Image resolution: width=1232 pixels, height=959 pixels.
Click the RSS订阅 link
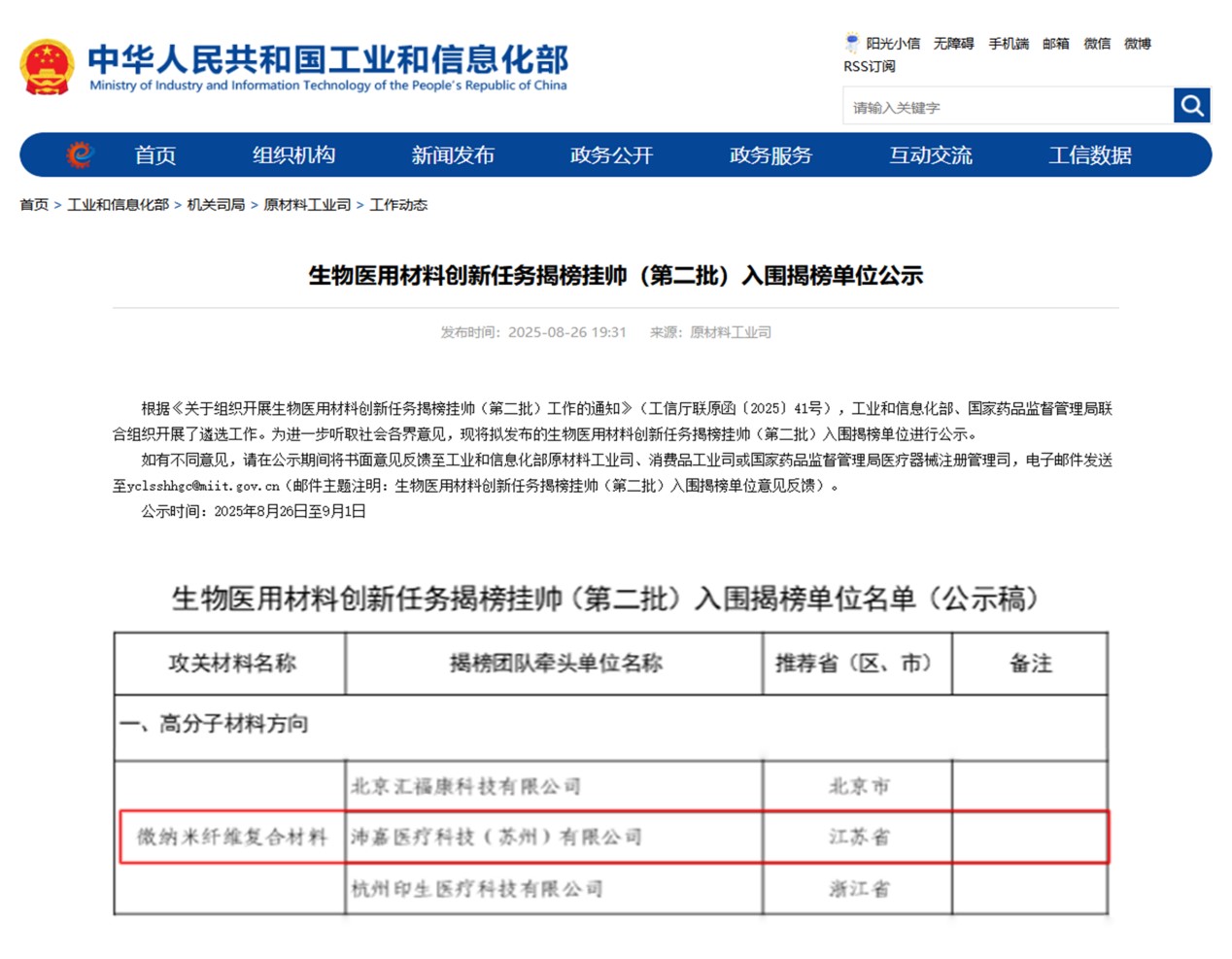point(869,66)
